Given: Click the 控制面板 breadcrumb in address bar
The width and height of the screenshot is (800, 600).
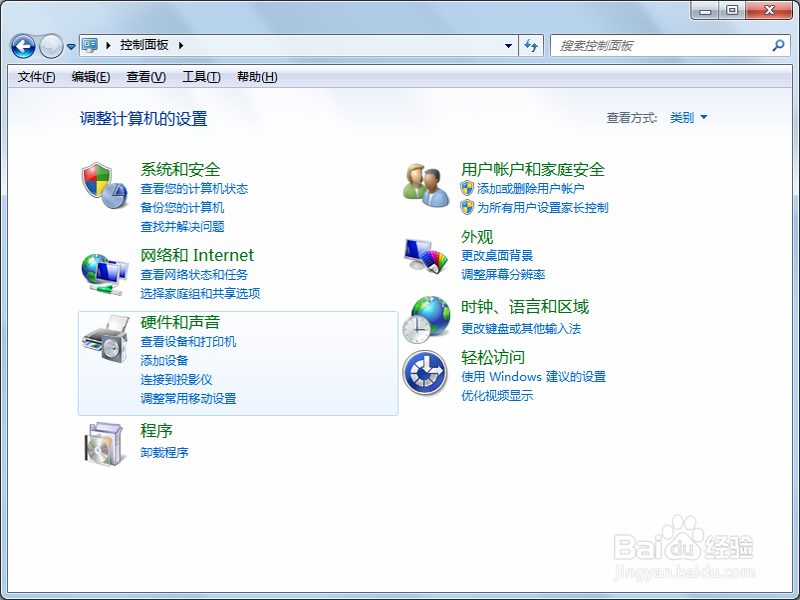Looking at the screenshot, I should [x=144, y=45].
